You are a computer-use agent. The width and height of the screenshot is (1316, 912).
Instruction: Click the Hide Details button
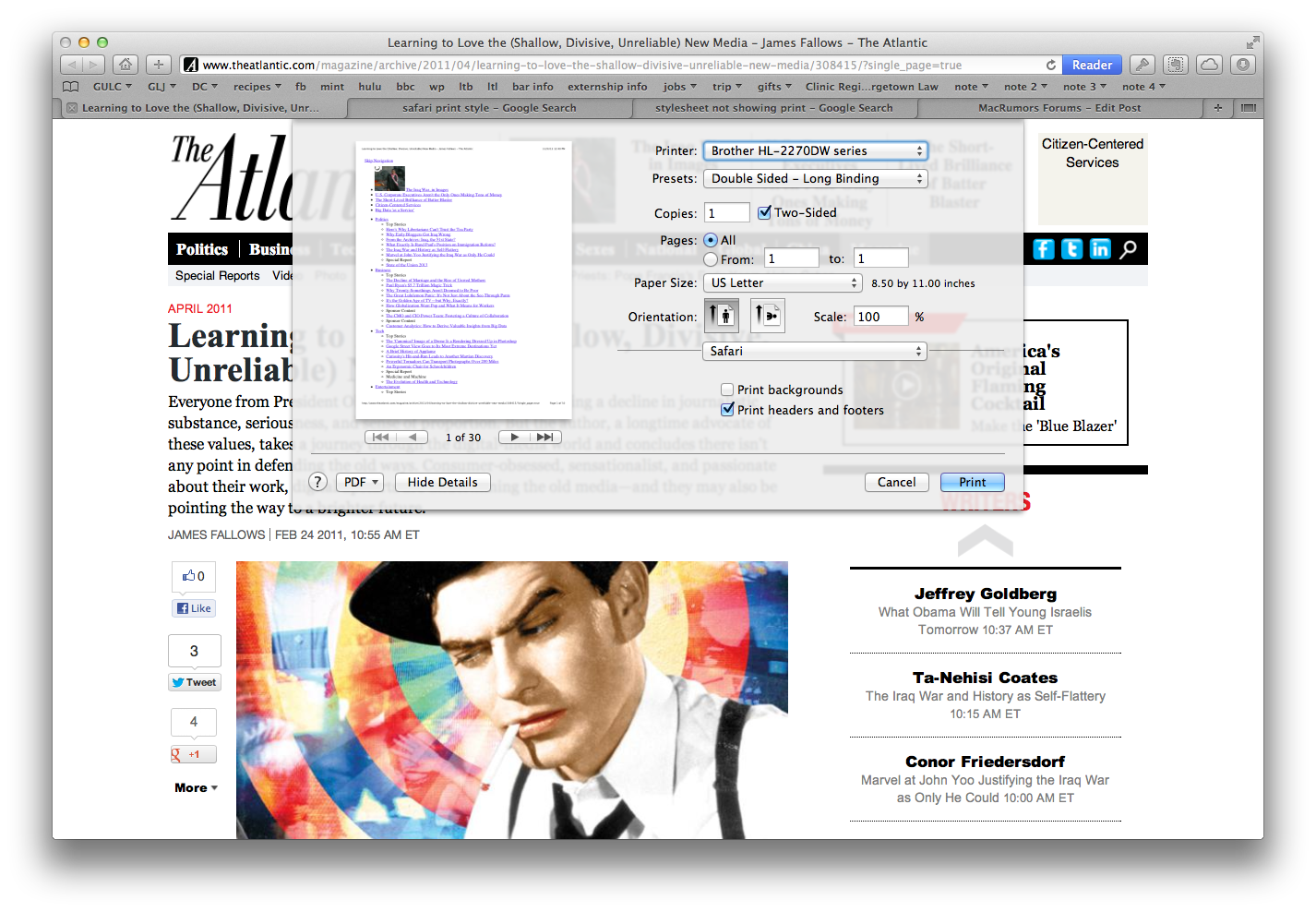pos(442,482)
